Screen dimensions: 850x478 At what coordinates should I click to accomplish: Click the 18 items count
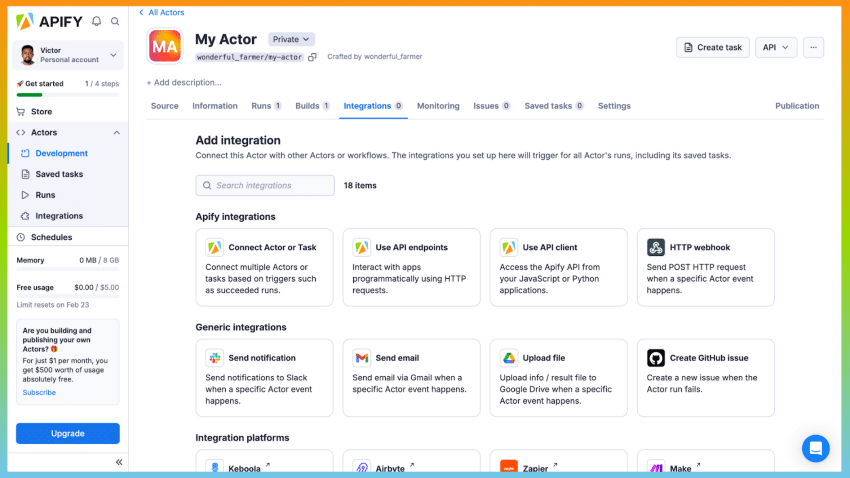(360, 185)
